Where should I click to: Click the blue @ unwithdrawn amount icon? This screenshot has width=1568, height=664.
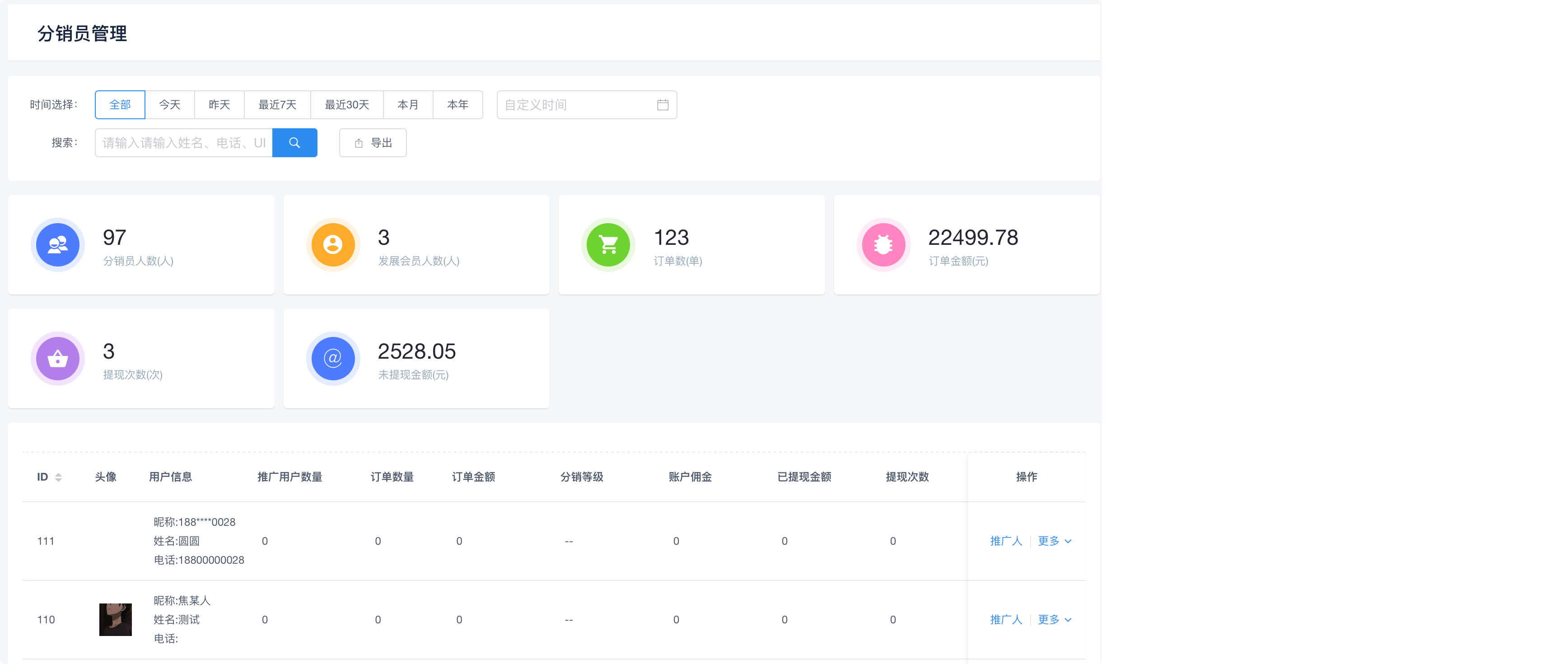[333, 359]
